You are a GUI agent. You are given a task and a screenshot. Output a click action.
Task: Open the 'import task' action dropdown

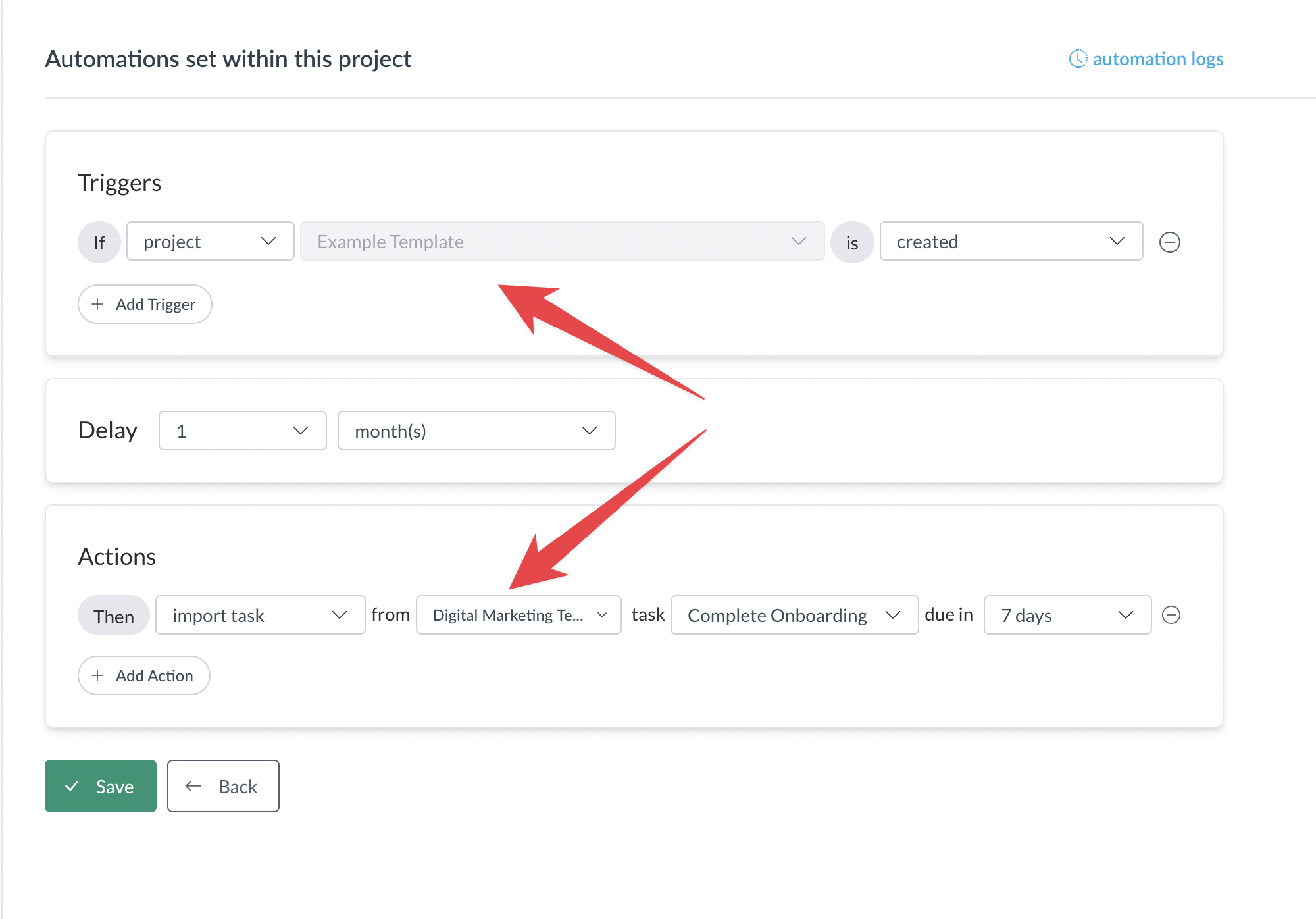[260, 616]
